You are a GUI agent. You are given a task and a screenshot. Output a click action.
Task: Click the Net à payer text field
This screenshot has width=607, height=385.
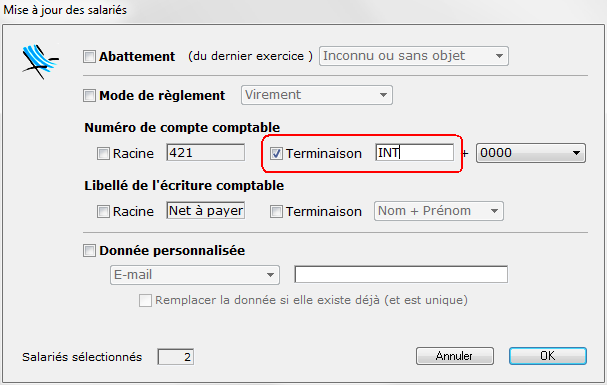[206, 210]
